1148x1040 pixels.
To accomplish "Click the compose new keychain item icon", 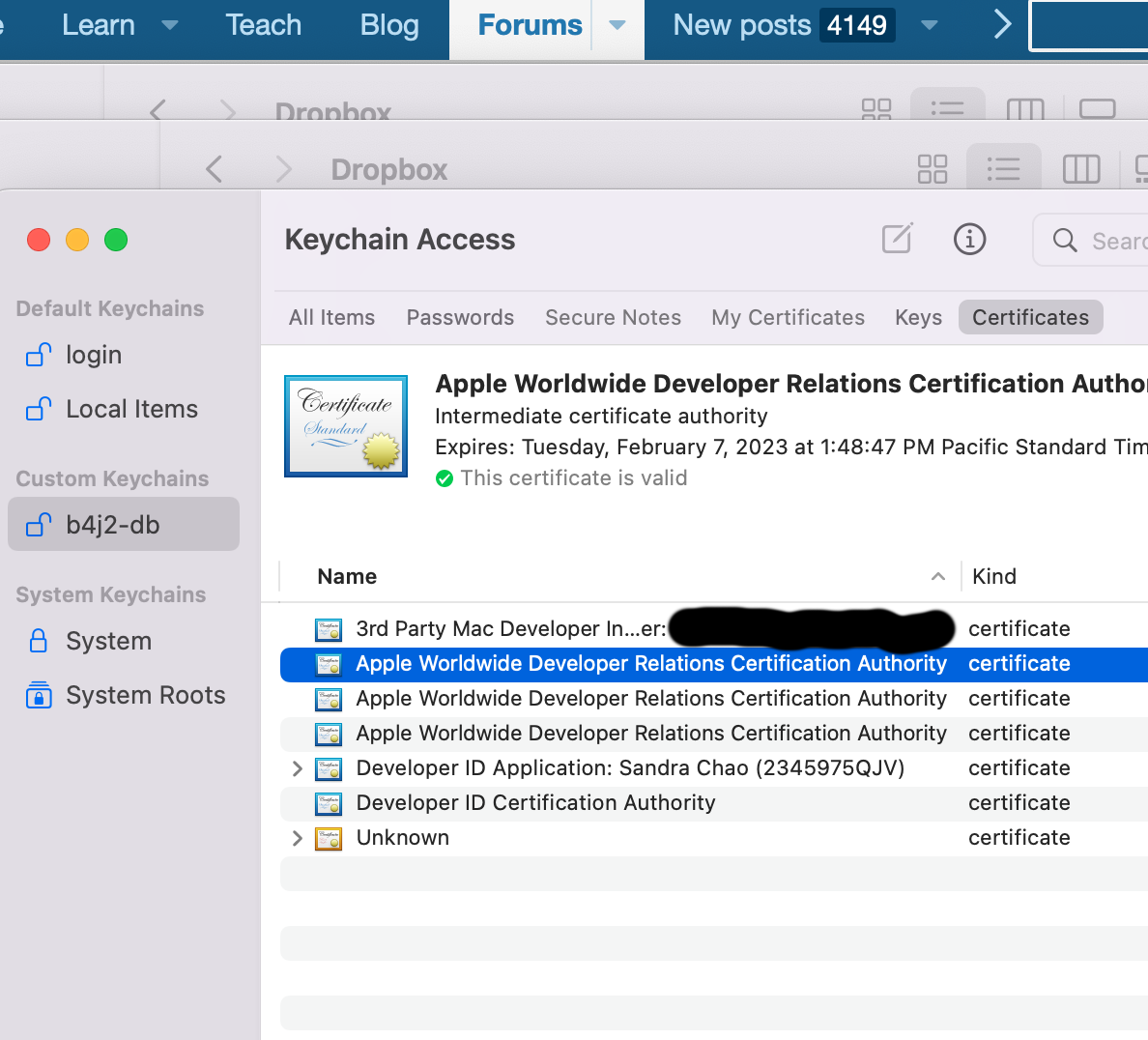I will coord(897,239).
